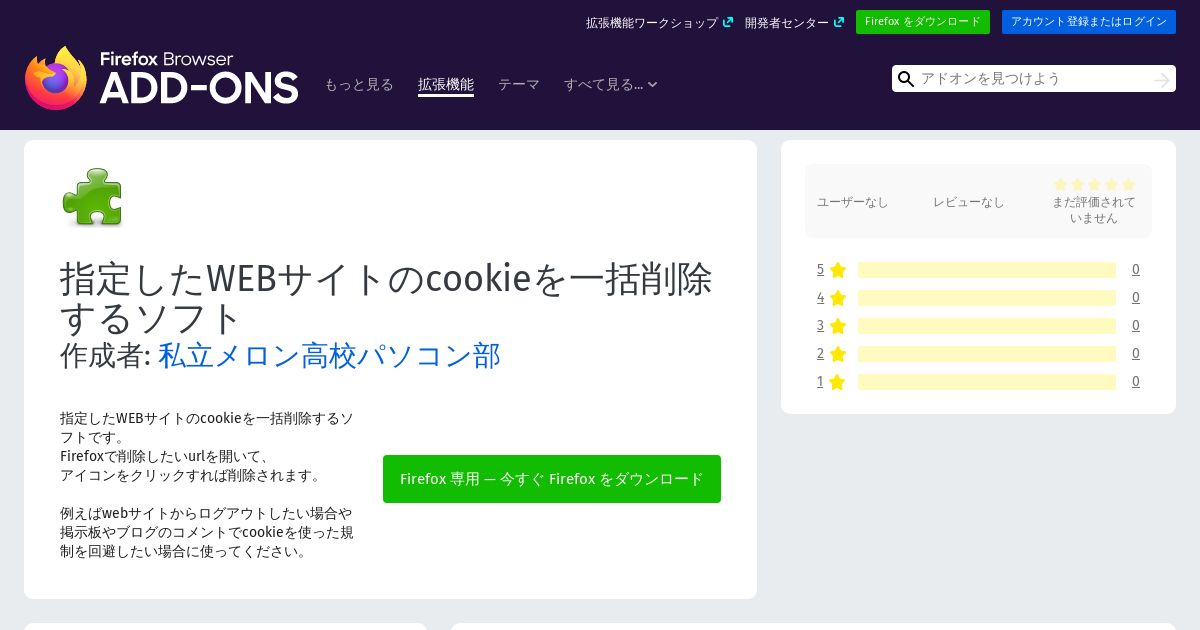Viewport: 1200px width, 630px height.
Task: Click the 0 count beside 1-star bar
Action: [1136, 382]
